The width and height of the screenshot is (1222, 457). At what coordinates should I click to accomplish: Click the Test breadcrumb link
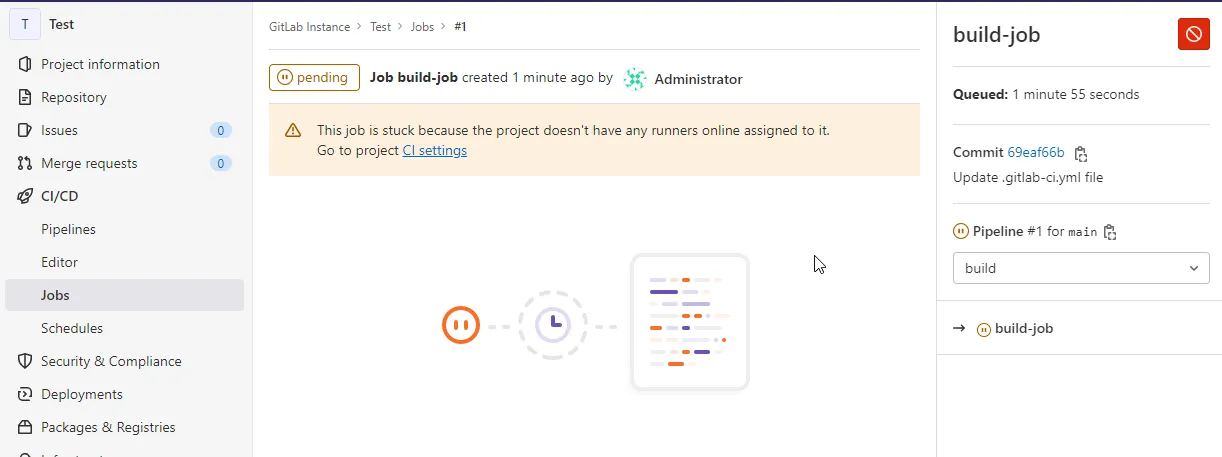tap(380, 27)
